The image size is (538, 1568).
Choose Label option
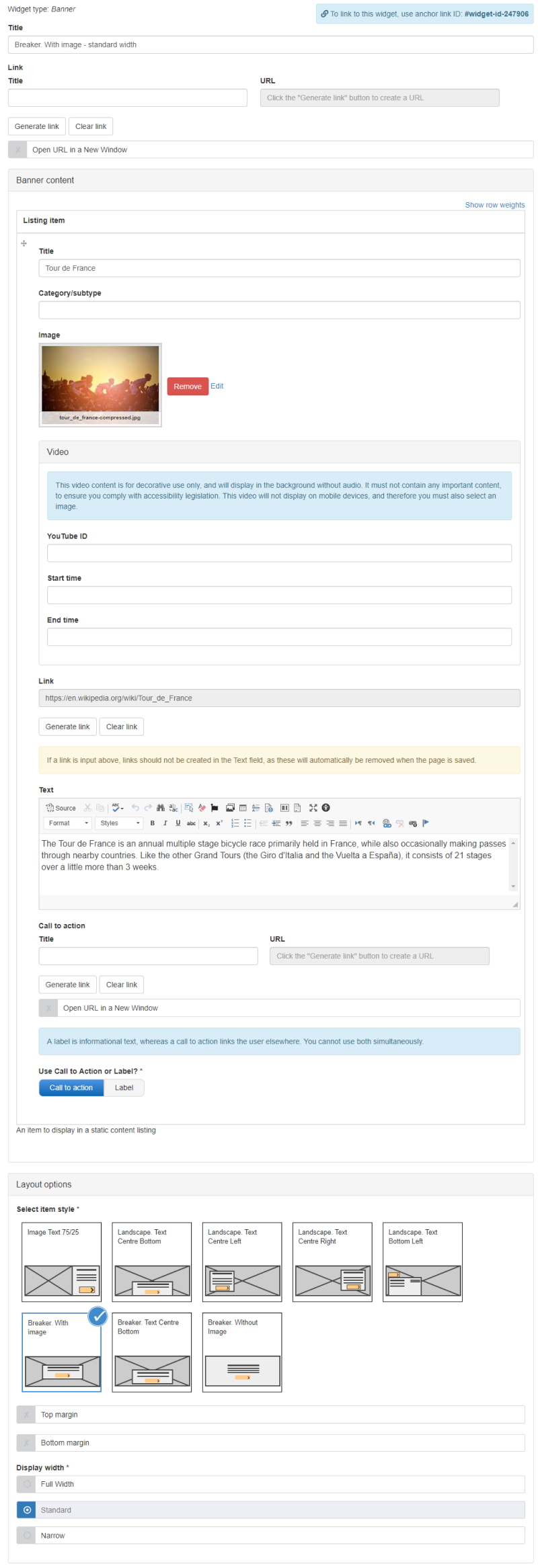124,1087
